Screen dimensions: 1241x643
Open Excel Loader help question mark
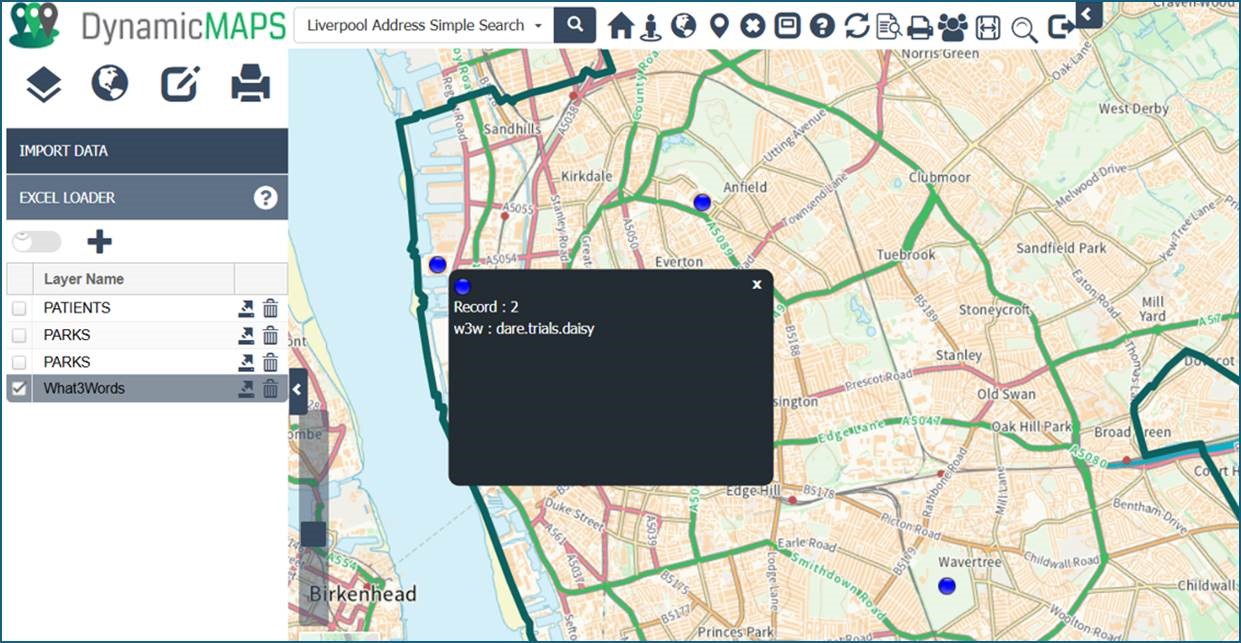[x=265, y=197]
